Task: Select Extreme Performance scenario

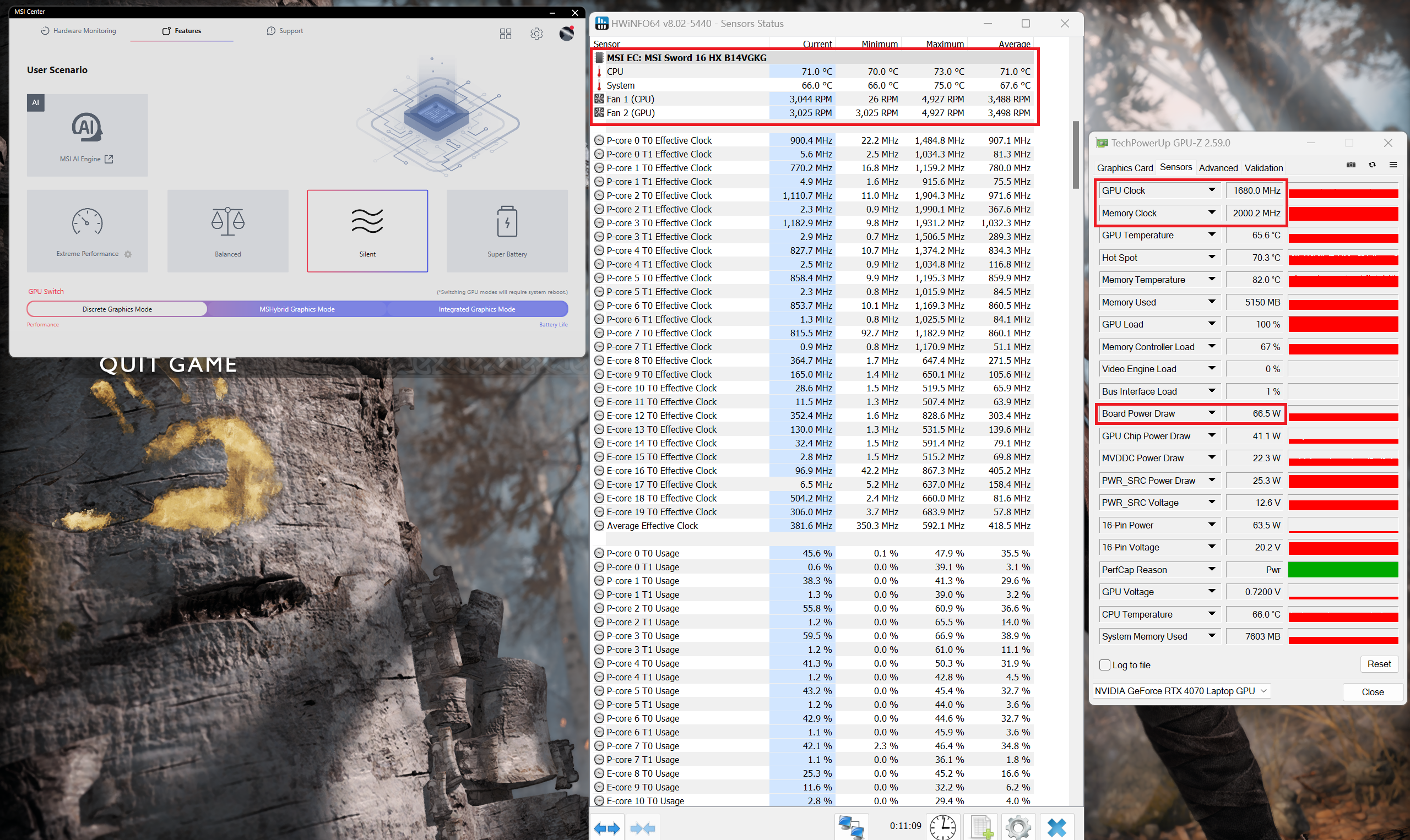Action: coord(87,231)
